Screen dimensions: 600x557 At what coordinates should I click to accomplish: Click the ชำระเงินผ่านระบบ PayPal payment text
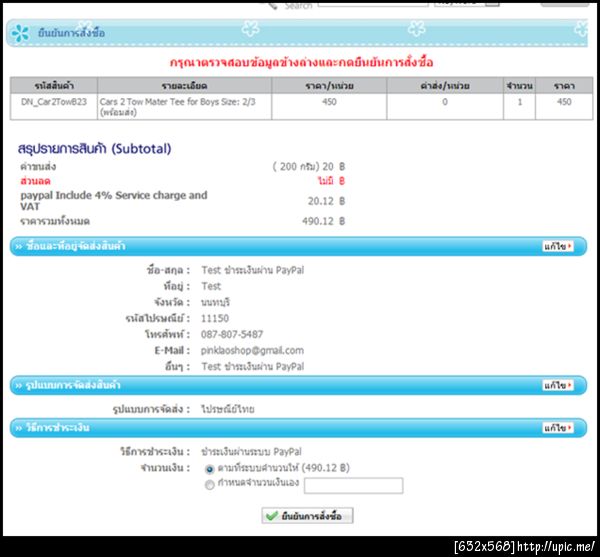click(251, 452)
